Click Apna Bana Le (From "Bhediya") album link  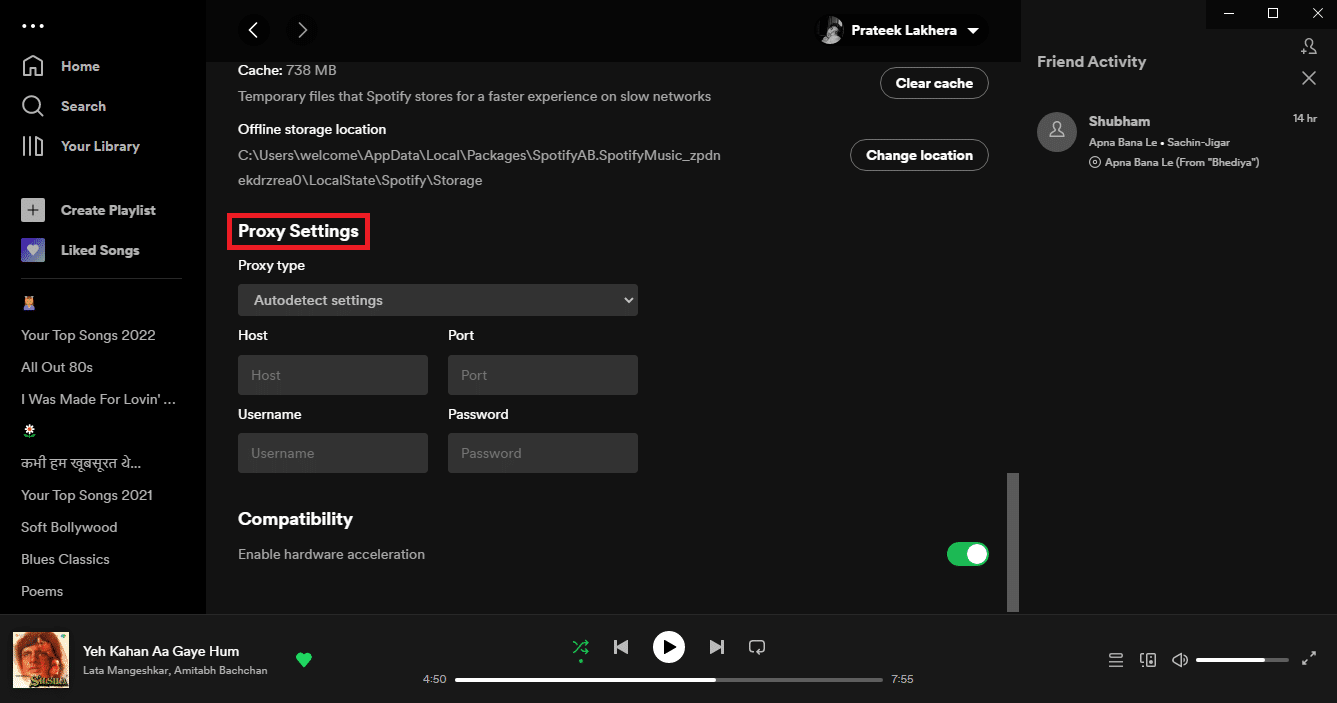point(1182,162)
